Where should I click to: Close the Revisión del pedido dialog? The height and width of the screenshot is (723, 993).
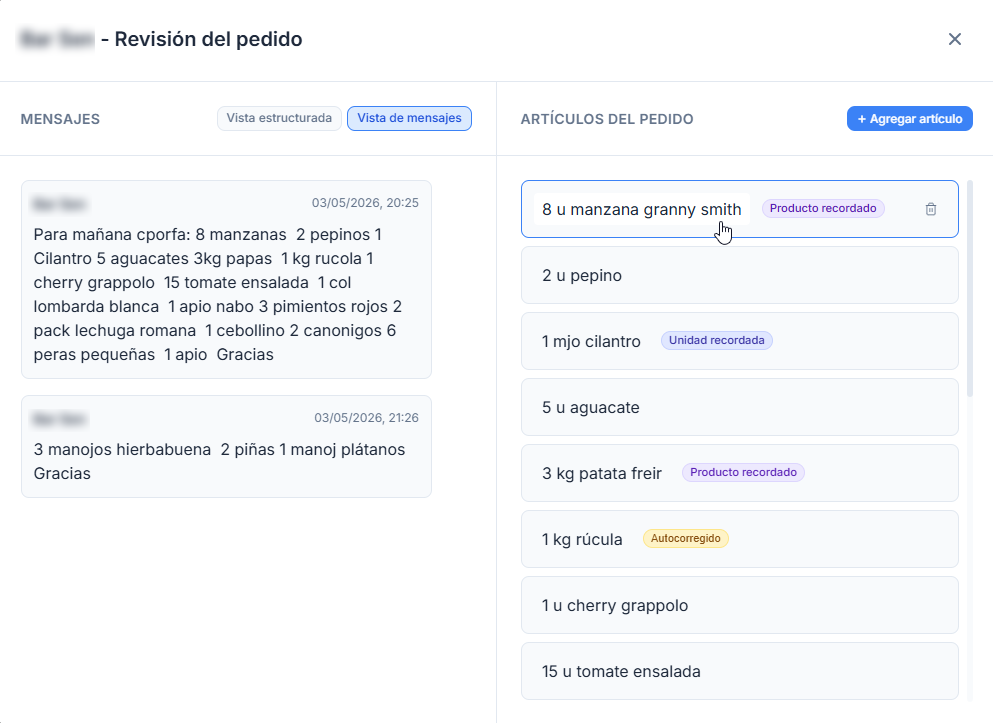(954, 39)
